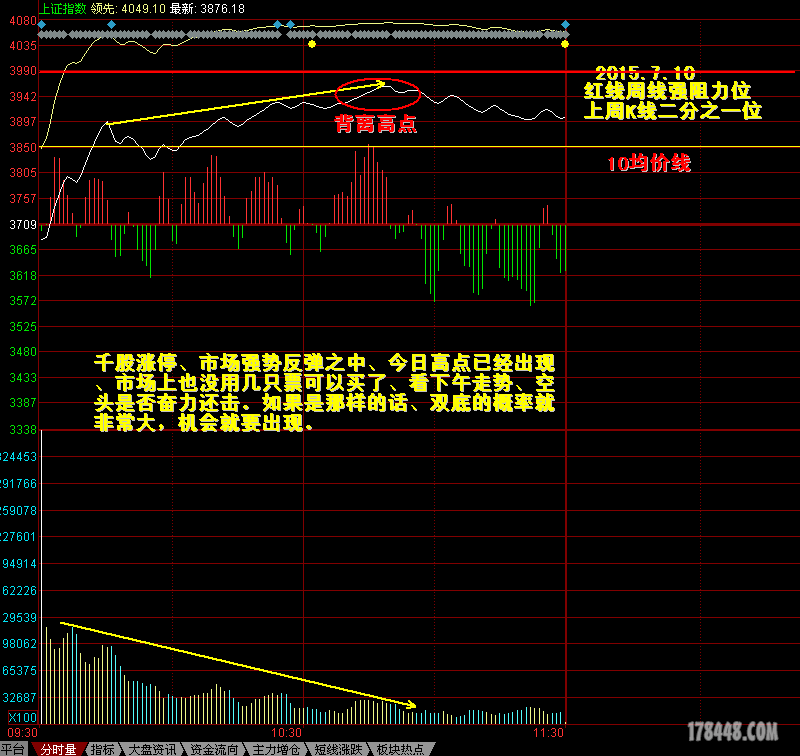
Task: Click the 4035 price axis label
Action: tap(23, 46)
